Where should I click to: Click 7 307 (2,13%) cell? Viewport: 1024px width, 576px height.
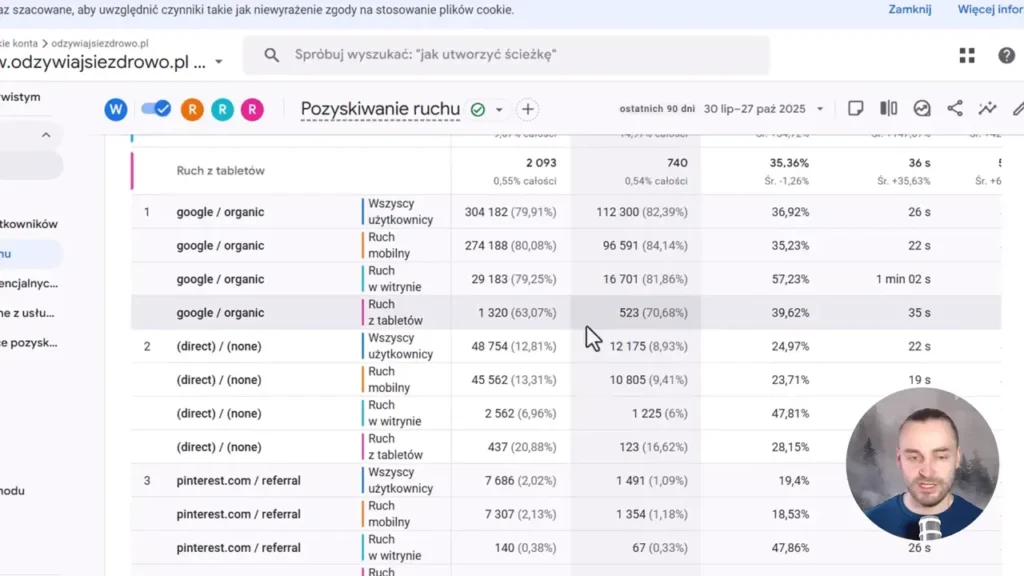tap(520, 515)
